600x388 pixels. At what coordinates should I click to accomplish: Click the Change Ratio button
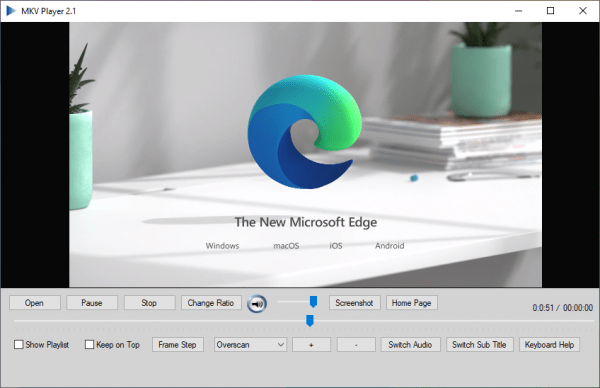211,303
